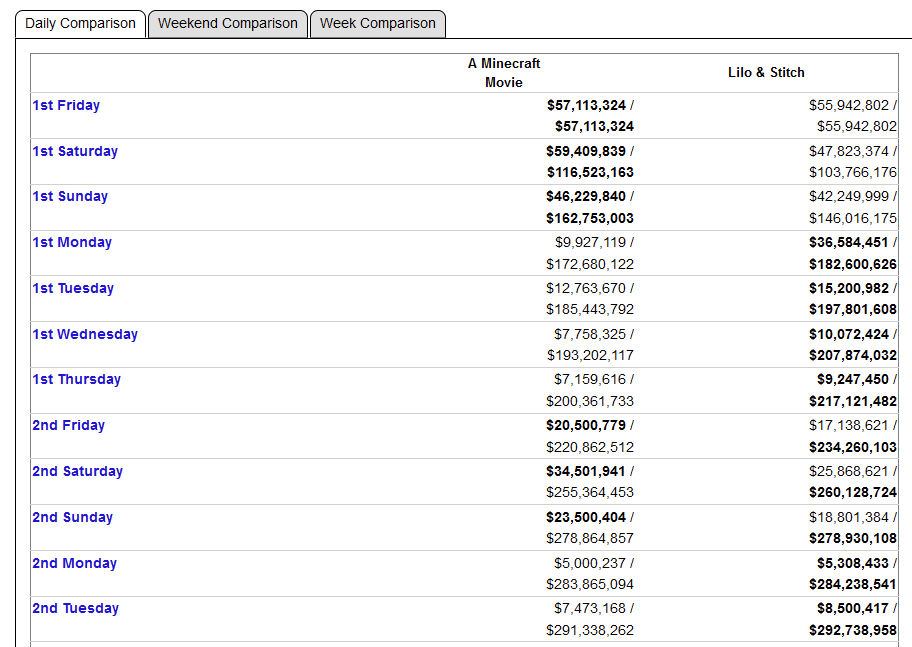The image size is (912, 647).
Task: Select the 1st Wednesday link
Action: [x=85, y=334]
